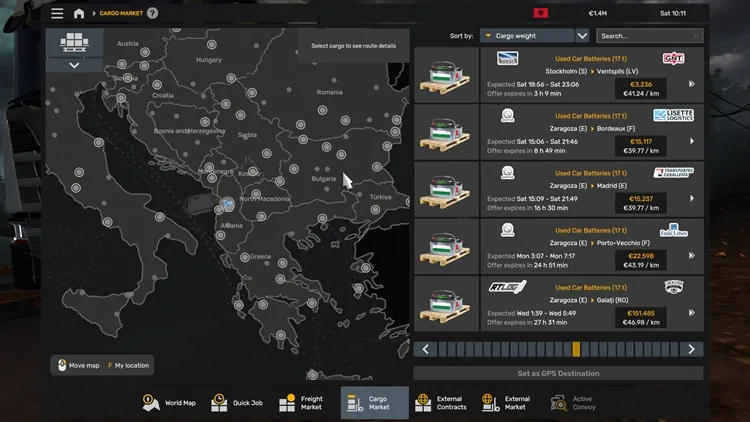Click the Albanian flag icon
This screenshot has height=422, width=750.
(x=540, y=13)
